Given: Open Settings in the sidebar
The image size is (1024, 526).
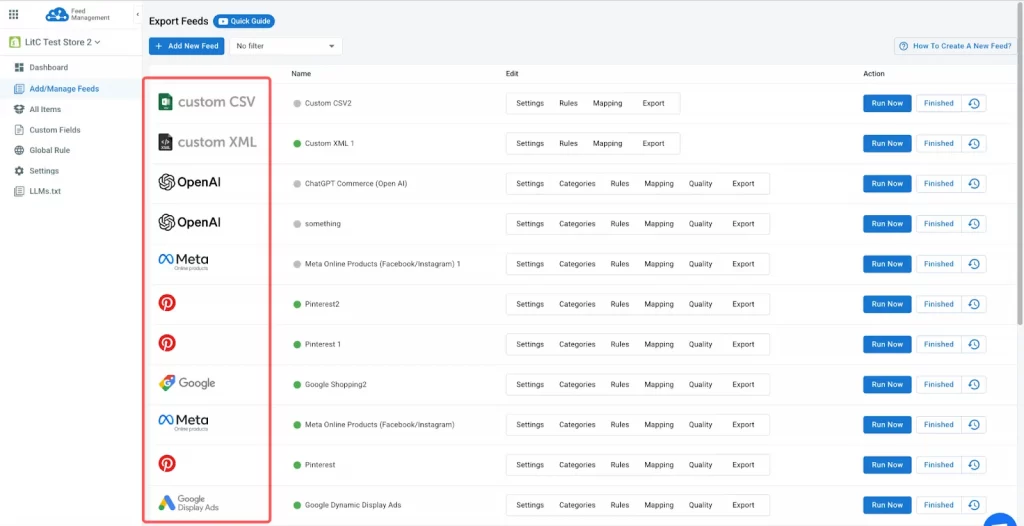Looking at the screenshot, I should click(x=44, y=171).
